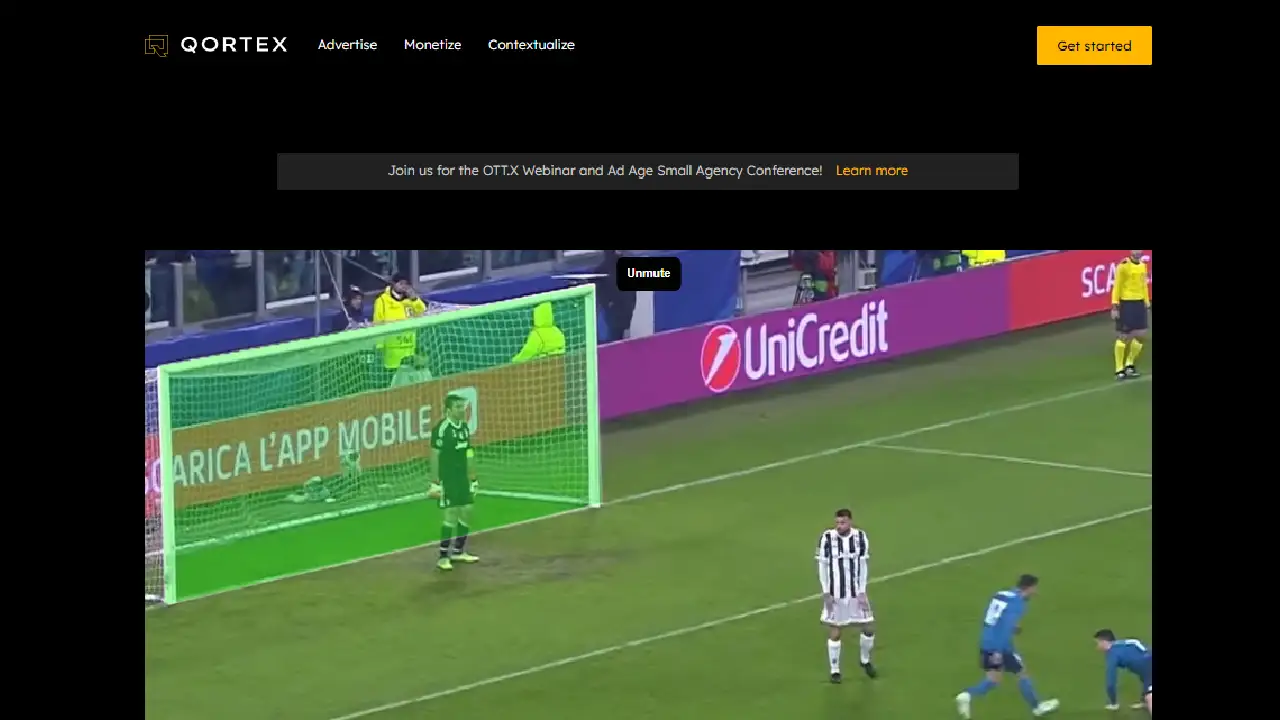The height and width of the screenshot is (720, 1280).
Task: Open the Advertise menu item
Action: pyautogui.click(x=347, y=45)
